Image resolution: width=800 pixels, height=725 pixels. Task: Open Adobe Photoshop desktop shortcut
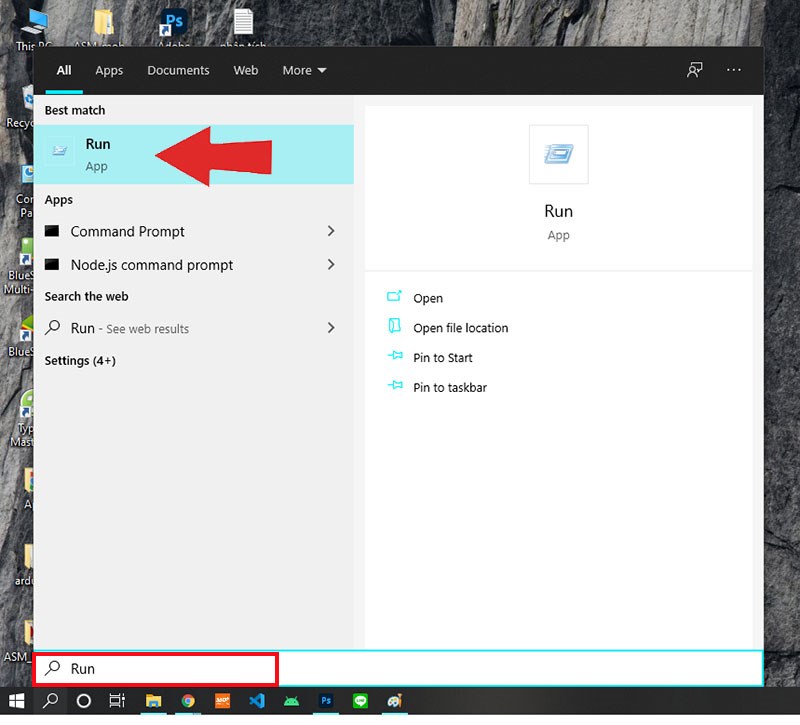click(173, 27)
